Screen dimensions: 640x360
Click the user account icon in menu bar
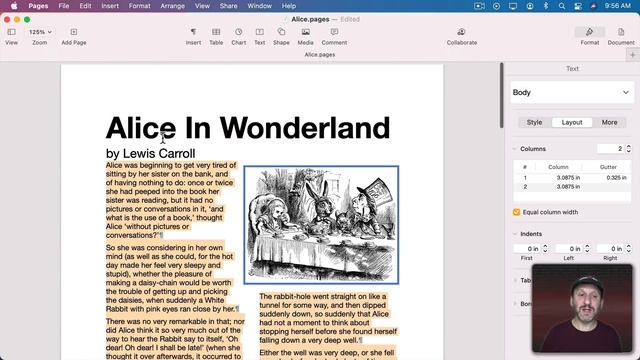tap(529, 6)
